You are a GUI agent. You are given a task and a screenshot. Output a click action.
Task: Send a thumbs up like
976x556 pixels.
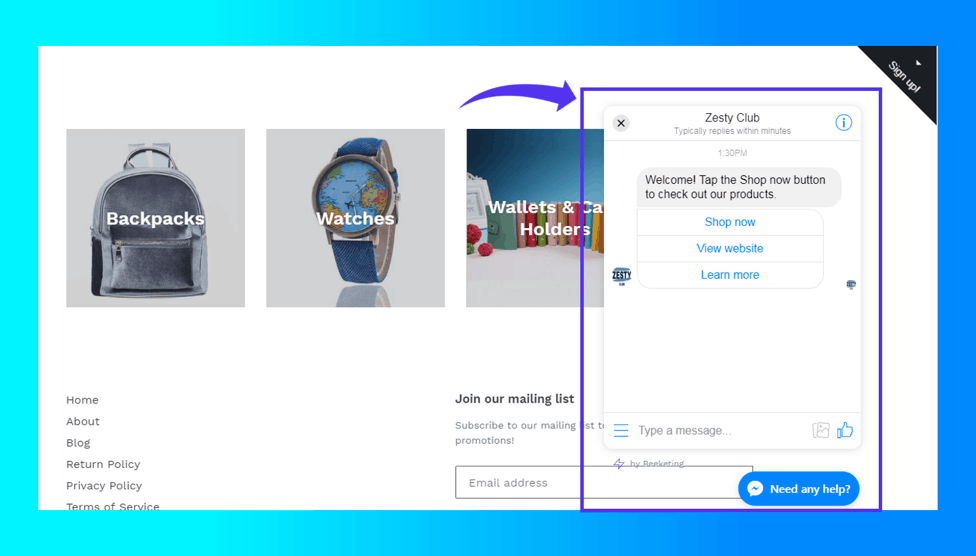click(x=845, y=430)
